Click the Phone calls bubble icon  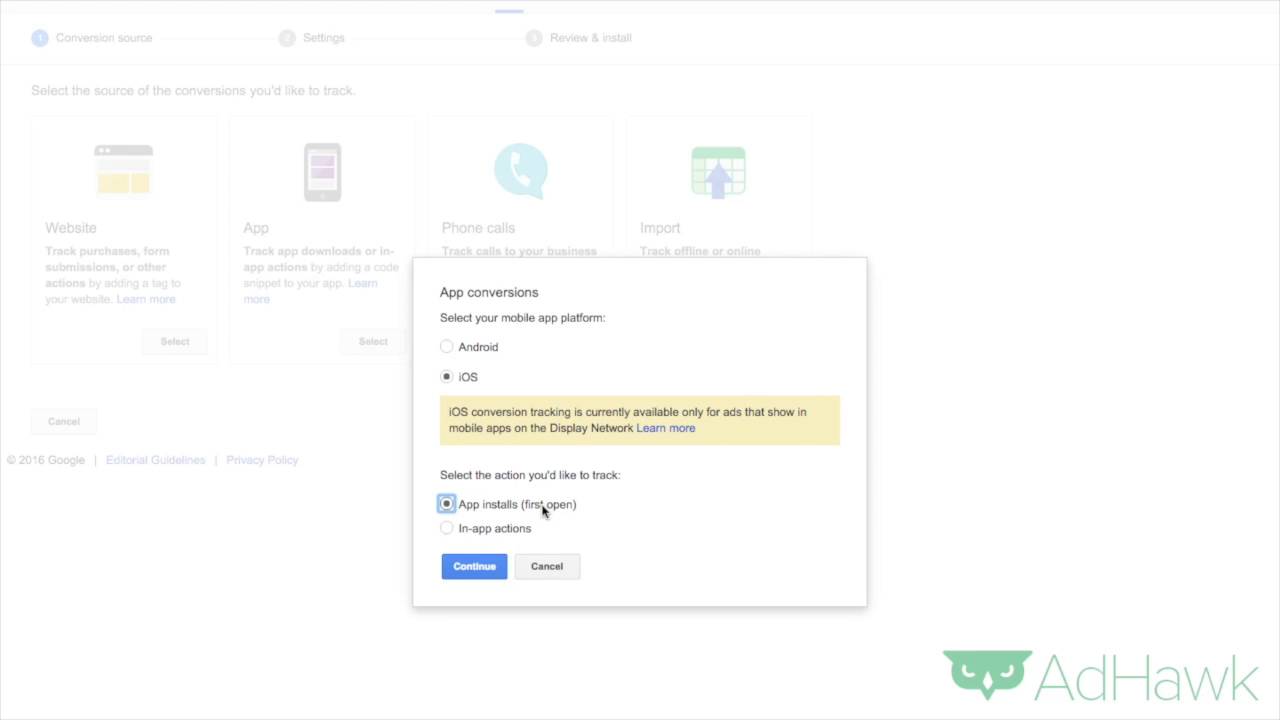coord(520,171)
